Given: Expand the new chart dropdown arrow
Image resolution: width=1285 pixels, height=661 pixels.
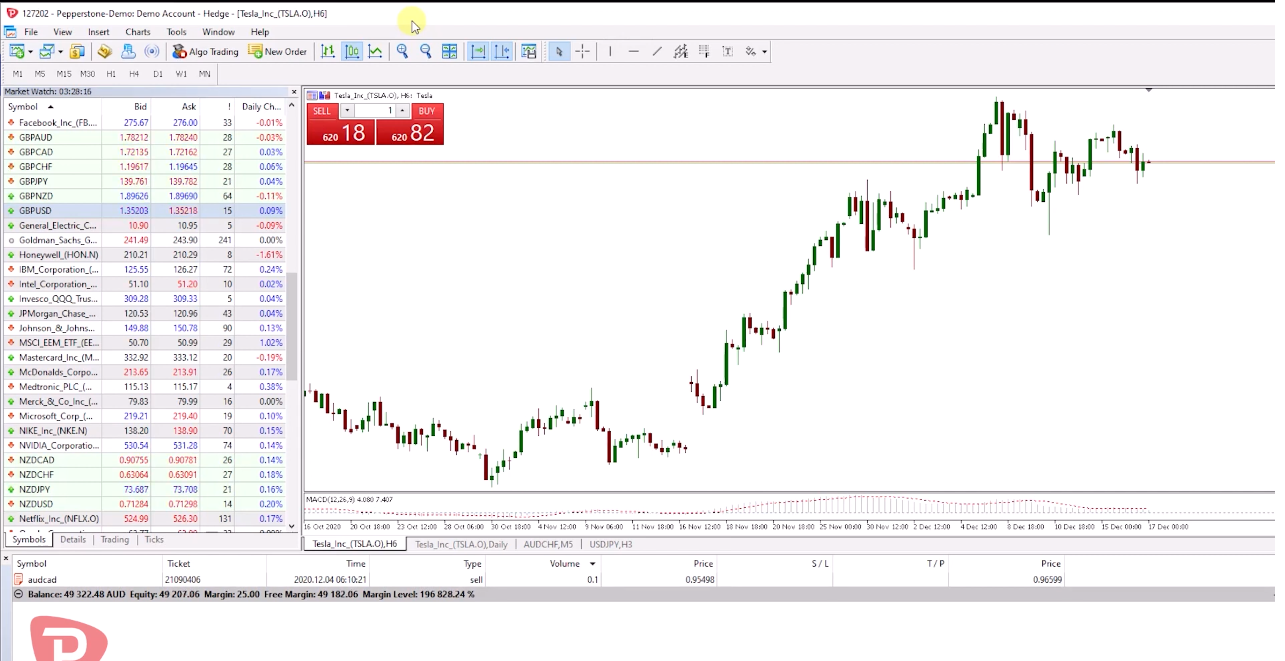Looking at the screenshot, I should coord(30,52).
